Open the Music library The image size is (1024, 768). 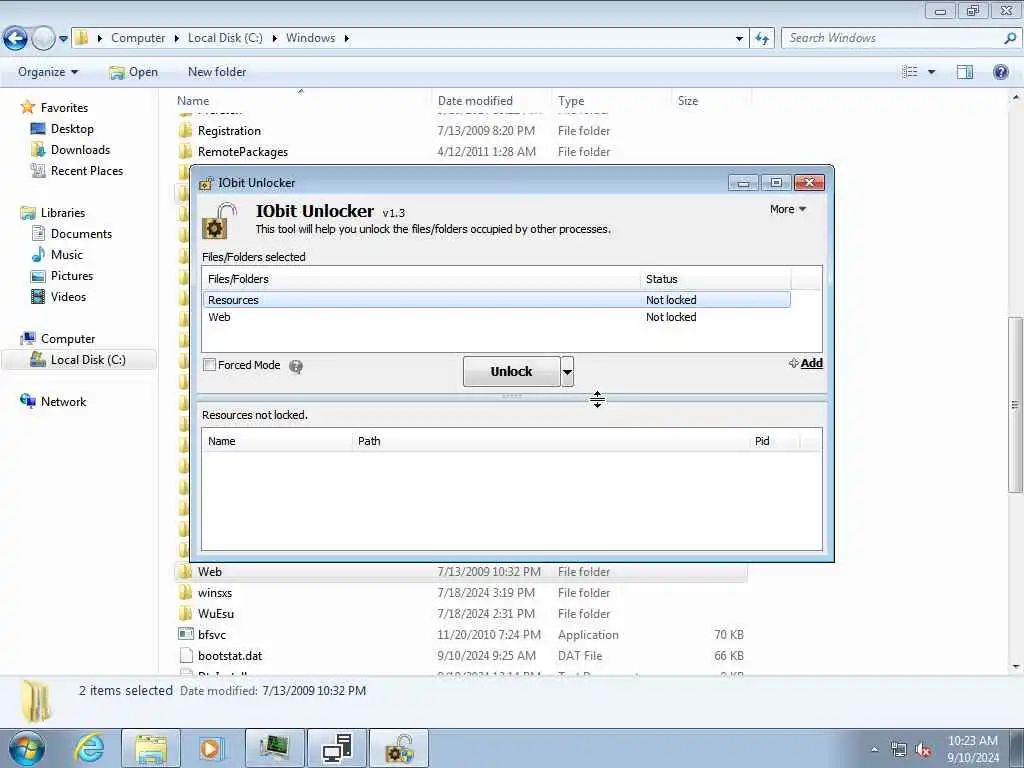pyautogui.click(x=67, y=255)
